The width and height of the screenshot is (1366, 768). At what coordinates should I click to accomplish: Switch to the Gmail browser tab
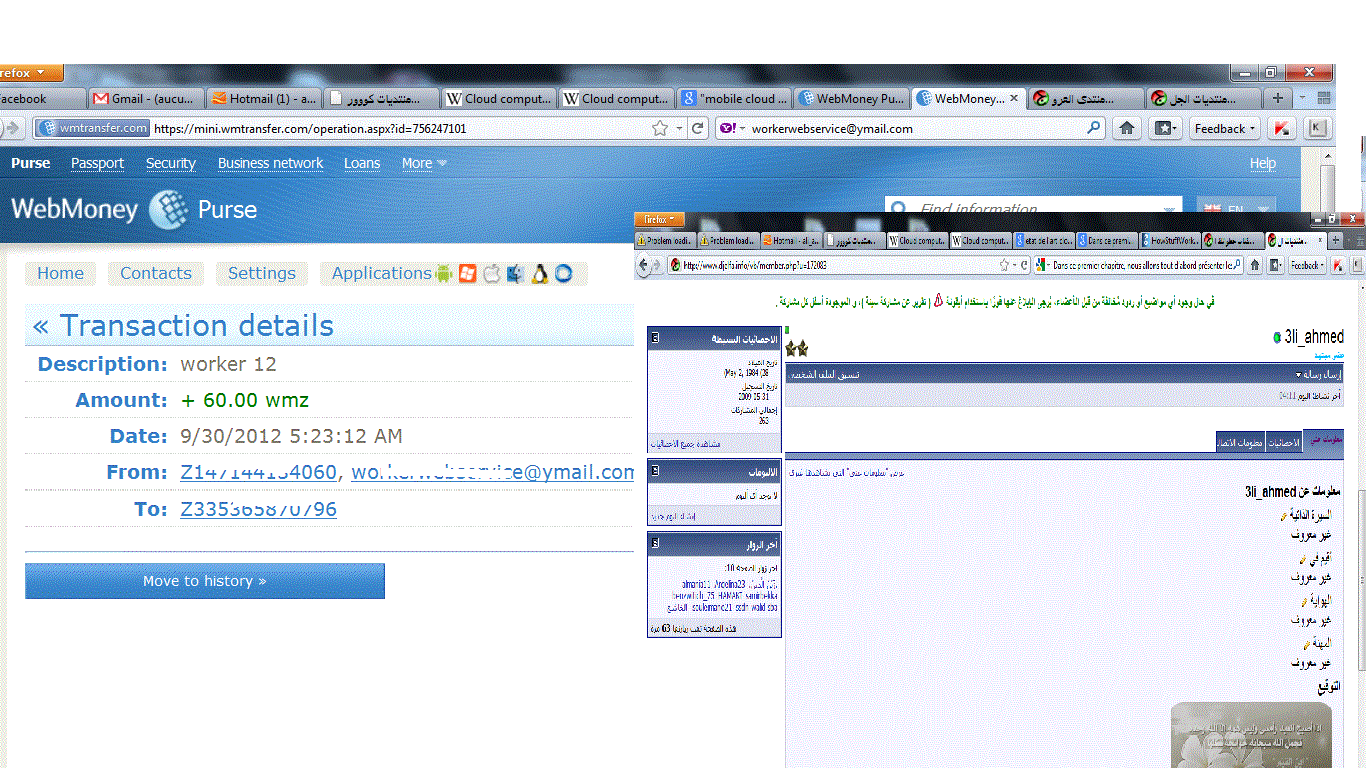[146, 98]
